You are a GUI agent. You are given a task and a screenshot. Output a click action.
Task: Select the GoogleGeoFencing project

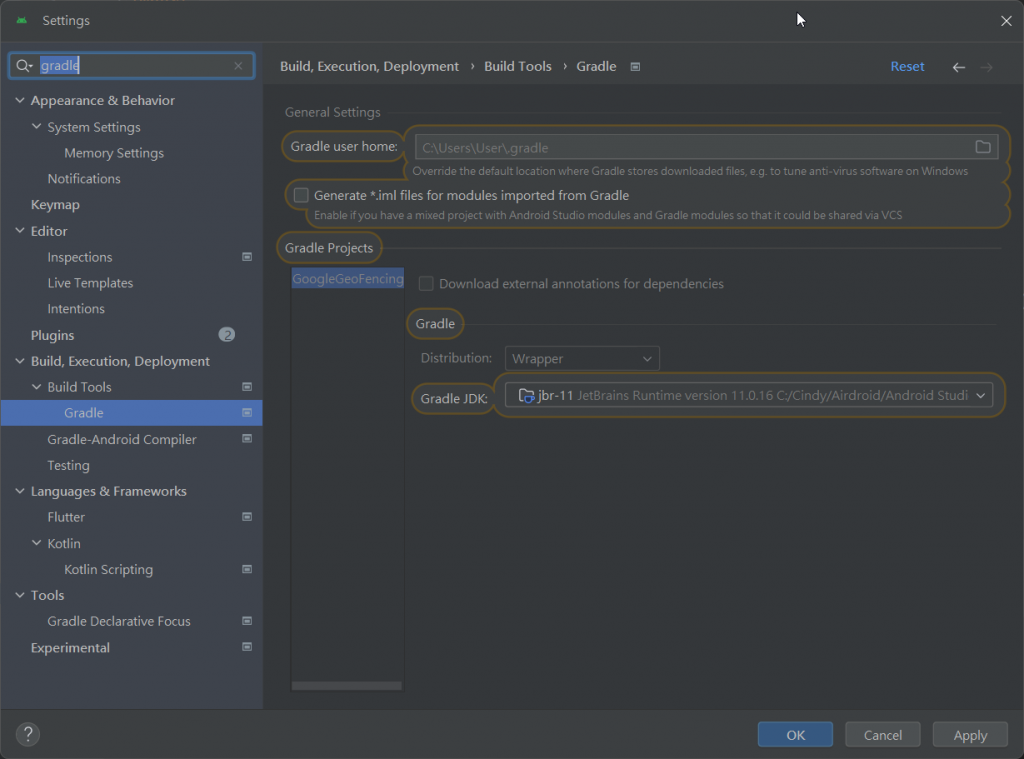(x=347, y=278)
